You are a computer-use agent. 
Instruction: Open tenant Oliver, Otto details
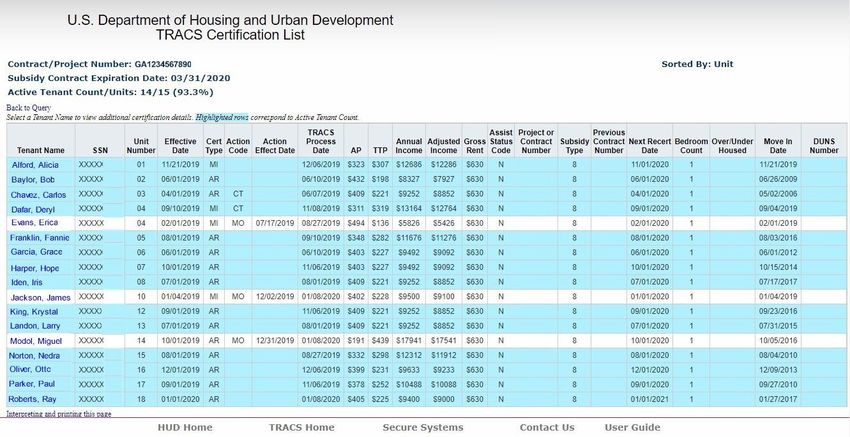30,369
